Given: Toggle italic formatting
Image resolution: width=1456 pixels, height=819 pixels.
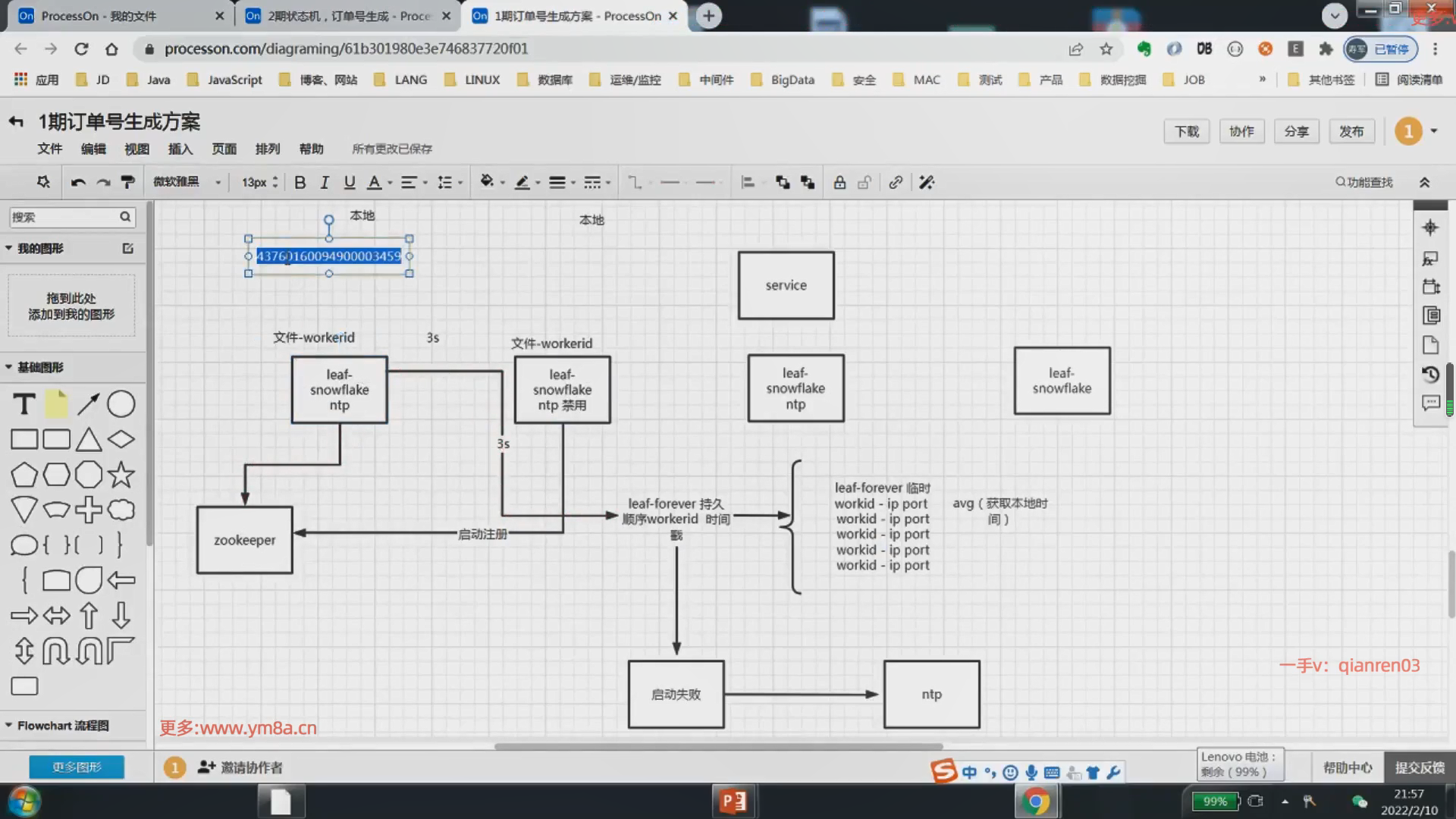Looking at the screenshot, I should (x=325, y=183).
